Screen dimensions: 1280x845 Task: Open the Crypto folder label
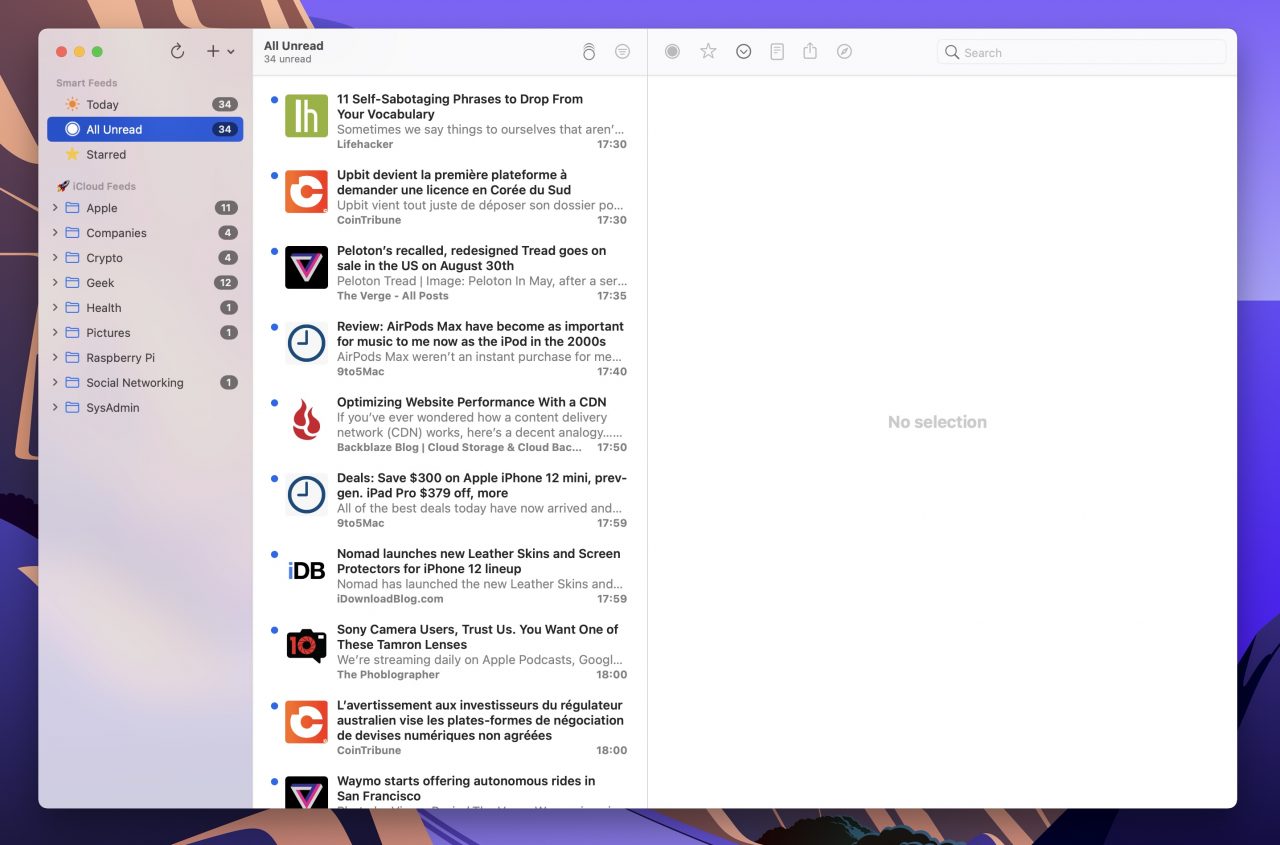pos(104,258)
